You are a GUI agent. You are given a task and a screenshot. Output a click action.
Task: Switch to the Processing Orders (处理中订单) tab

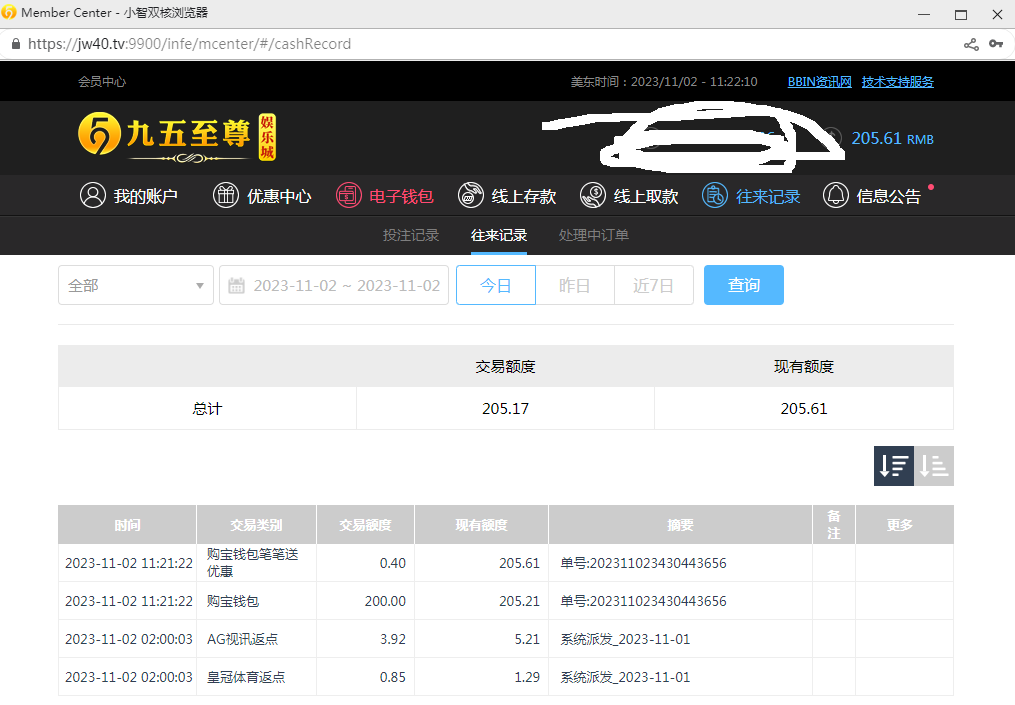pyautogui.click(x=594, y=236)
